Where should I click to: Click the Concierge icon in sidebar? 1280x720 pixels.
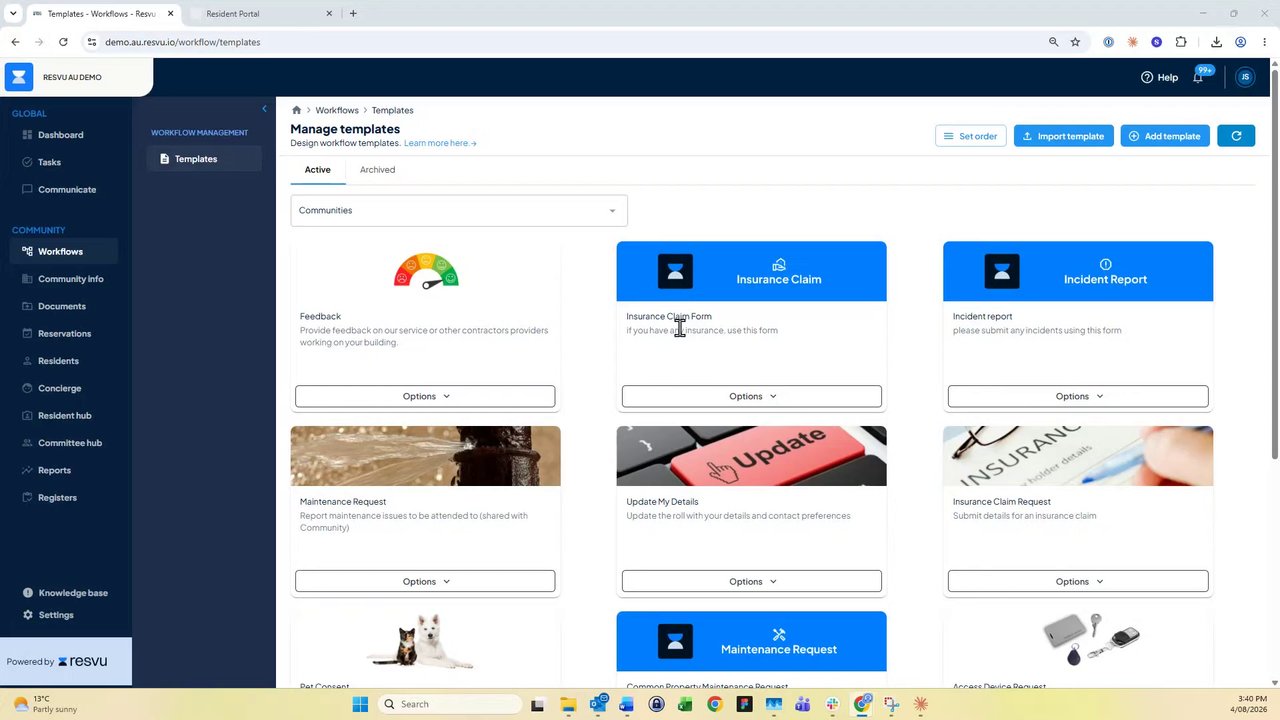(28, 388)
